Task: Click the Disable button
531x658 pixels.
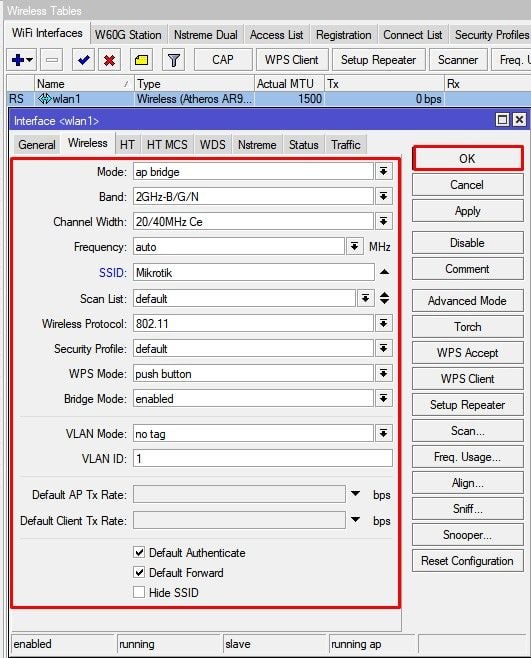Action: point(467,243)
